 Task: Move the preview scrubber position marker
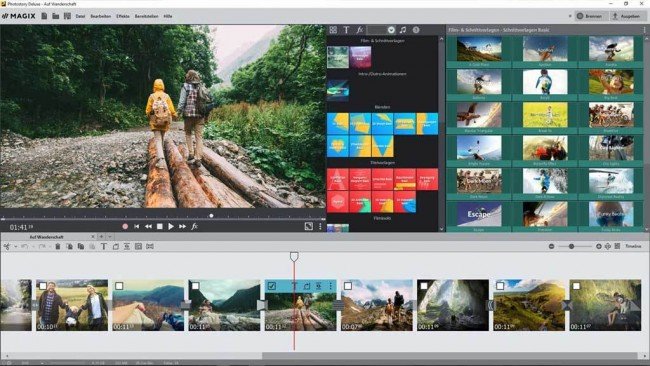pyautogui.click(x=211, y=216)
